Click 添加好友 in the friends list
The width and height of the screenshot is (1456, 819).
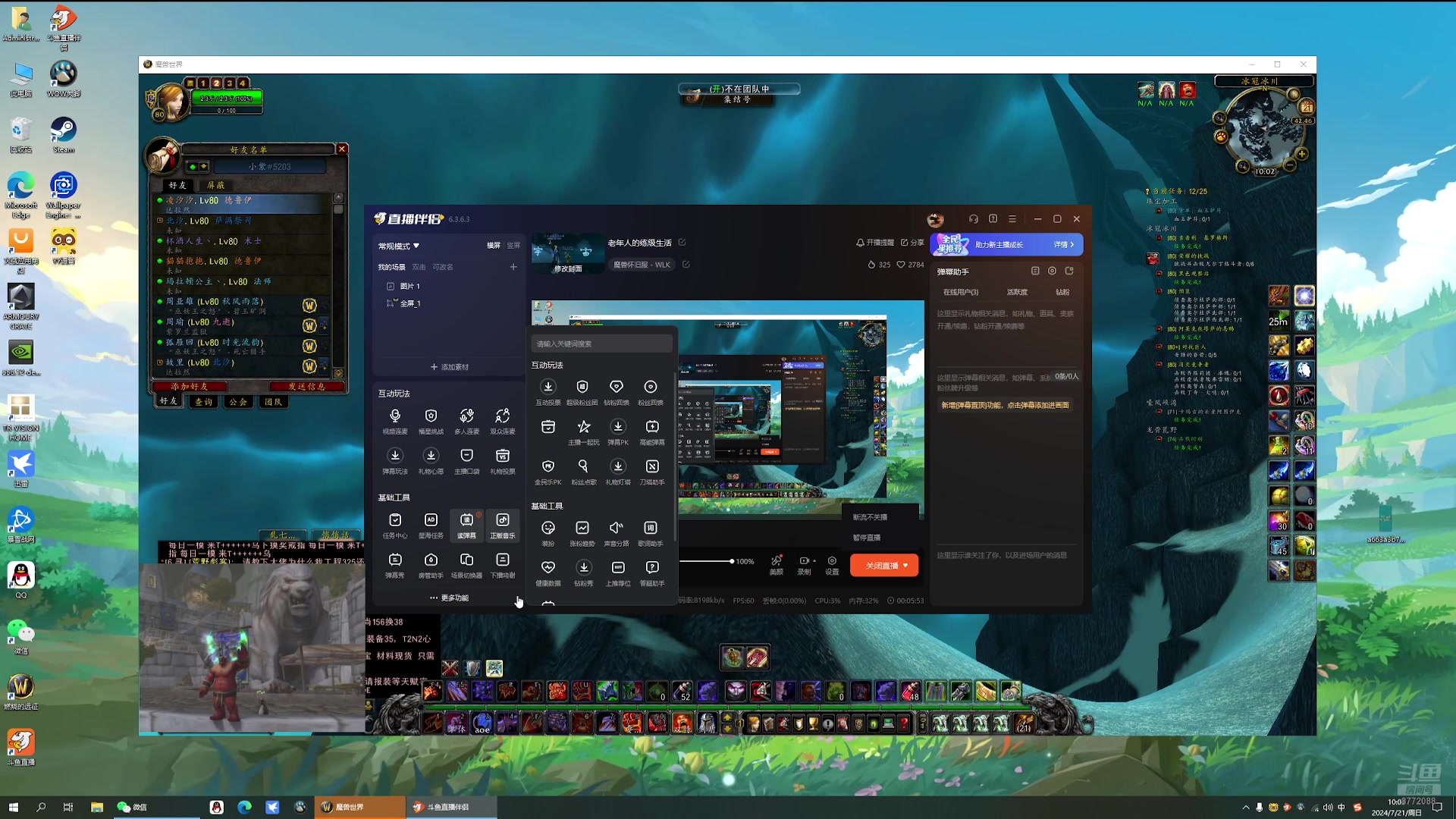point(190,387)
